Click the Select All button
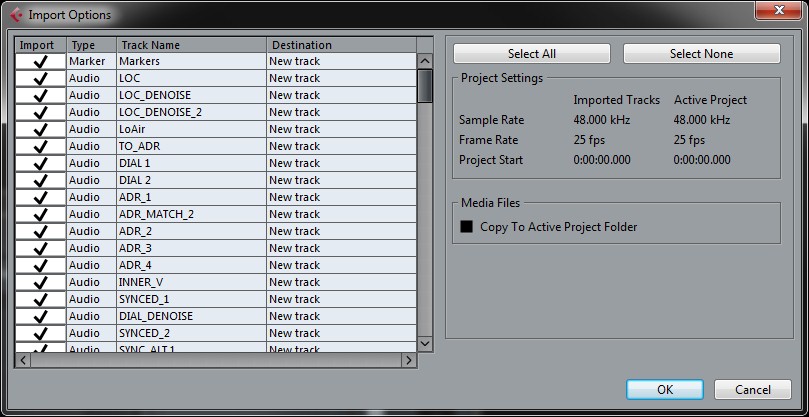This screenshot has width=809, height=417. click(532, 54)
